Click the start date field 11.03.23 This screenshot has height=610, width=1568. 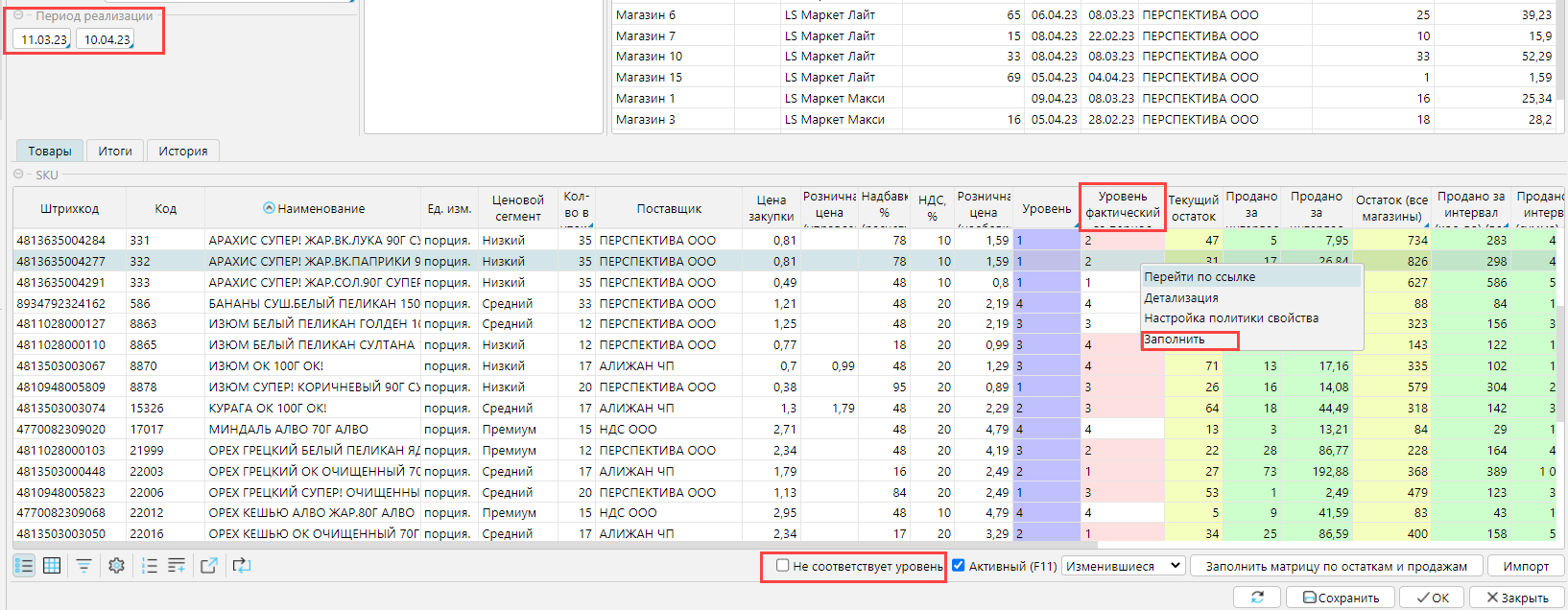coord(43,40)
